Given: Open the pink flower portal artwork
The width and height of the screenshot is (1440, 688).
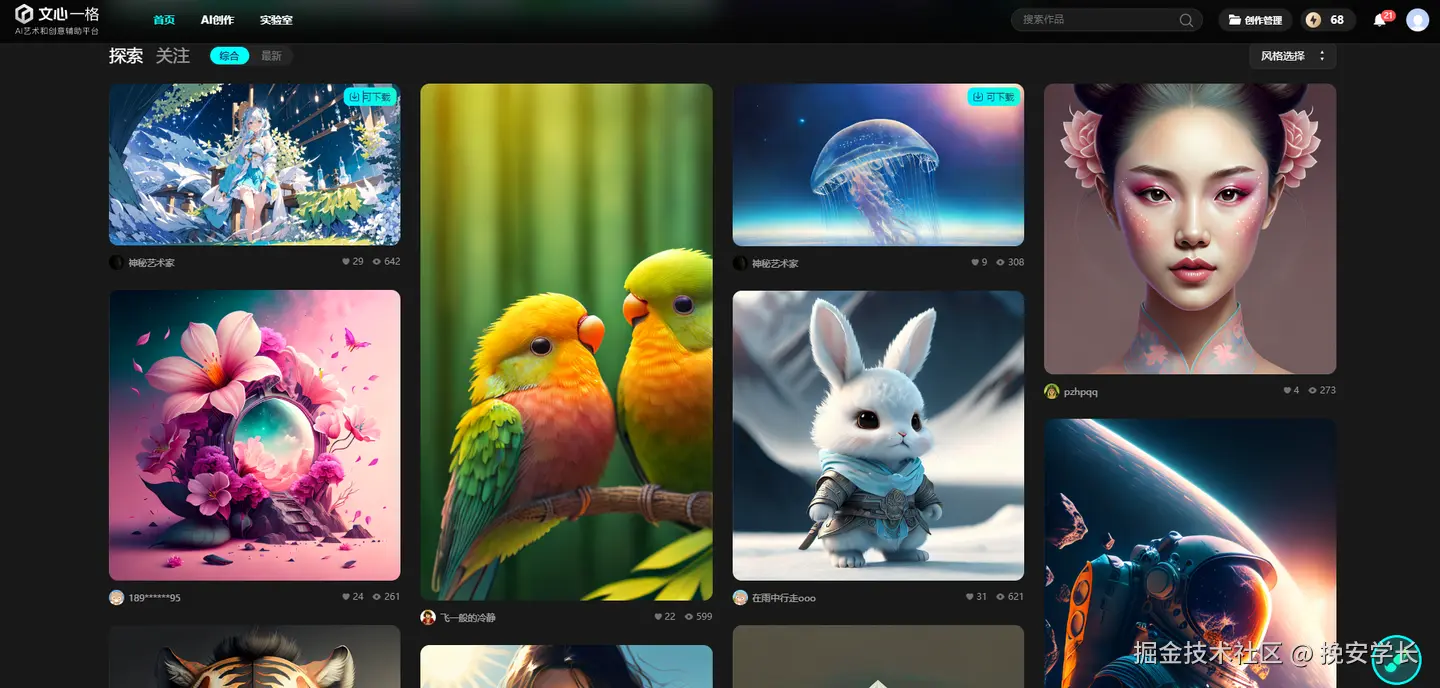Looking at the screenshot, I should point(254,435).
